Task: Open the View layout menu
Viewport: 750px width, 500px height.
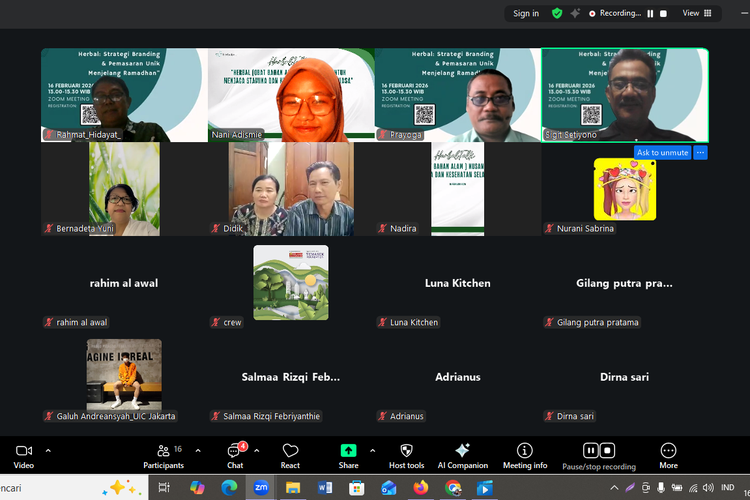Action: click(696, 13)
